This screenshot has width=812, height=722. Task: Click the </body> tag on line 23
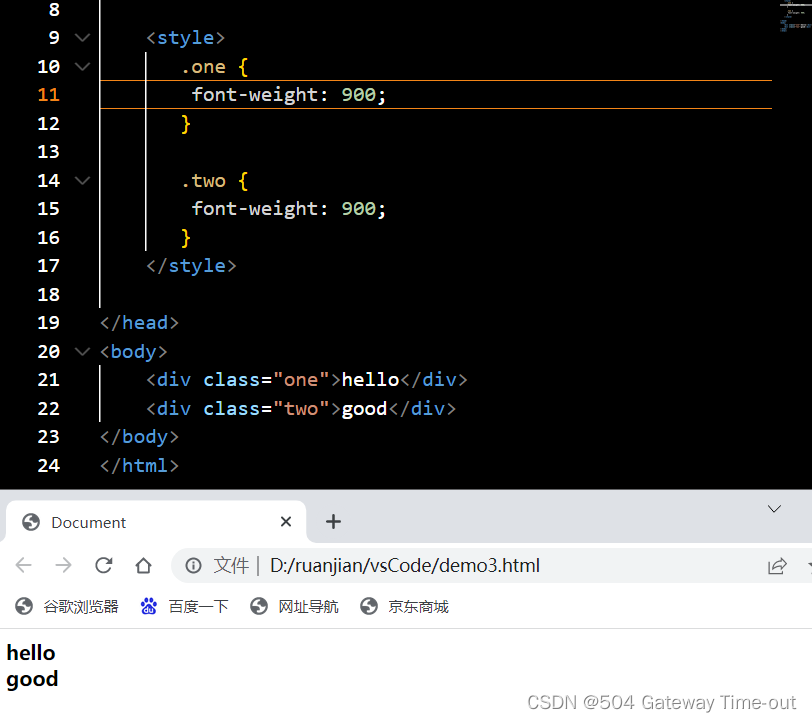tap(139, 437)
